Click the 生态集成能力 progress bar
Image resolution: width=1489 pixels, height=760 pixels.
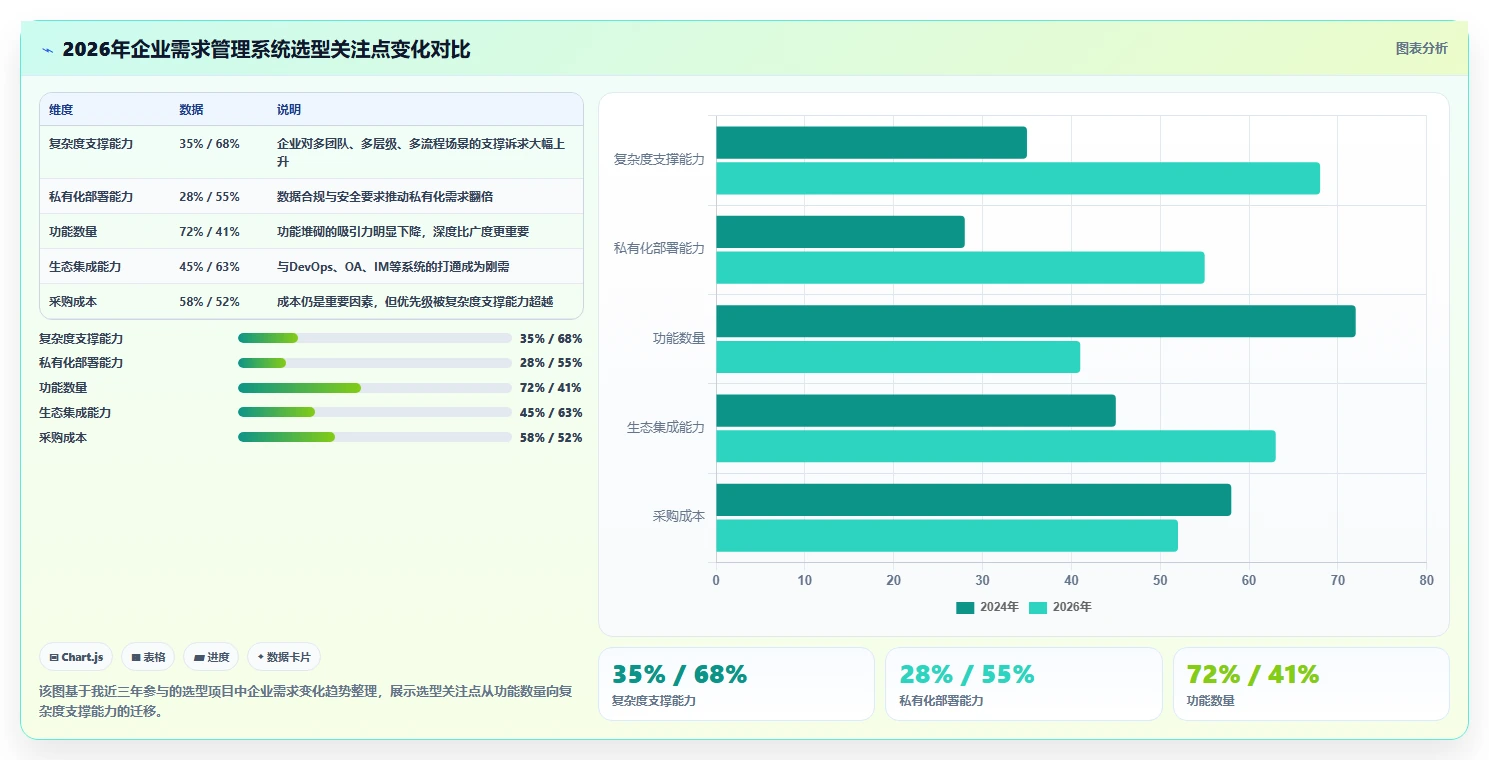tap(375, 412)
